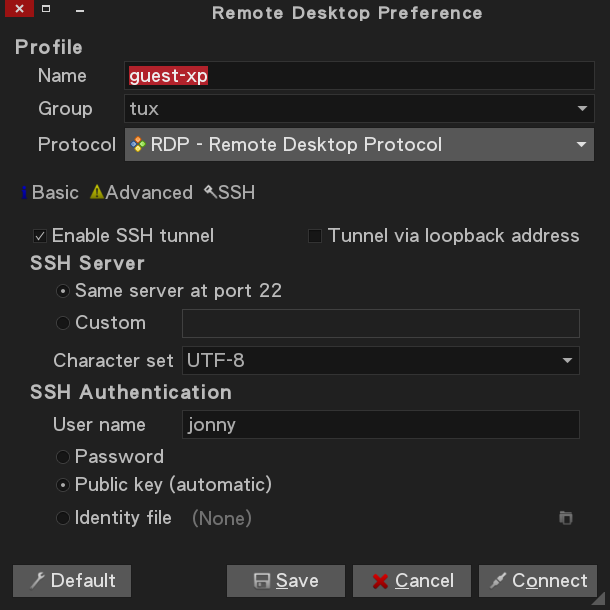Viewport: 610px width, 610px height.
Task: Disable the Enable SSH tunnel checkbox
Action: [x=40, y=236]
